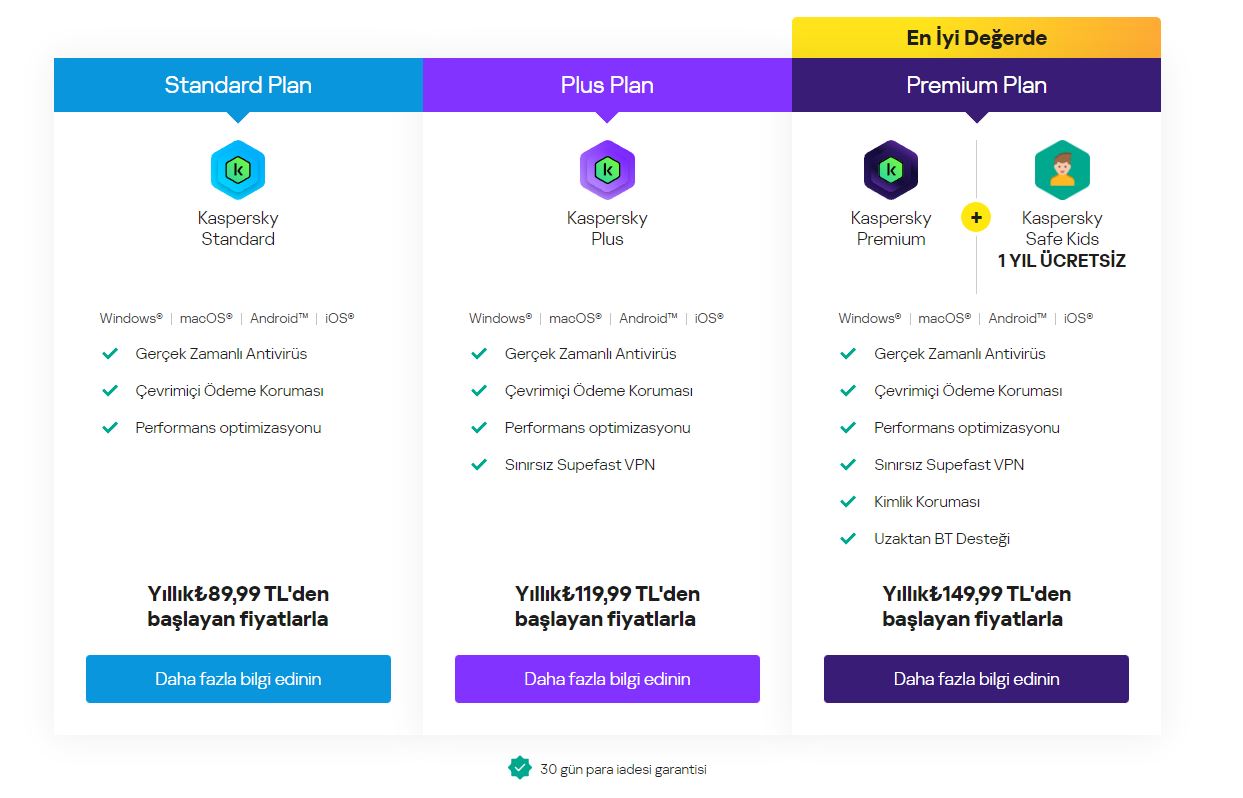
Task: Click the yellow plus circle icon
Action: (976, 217)
